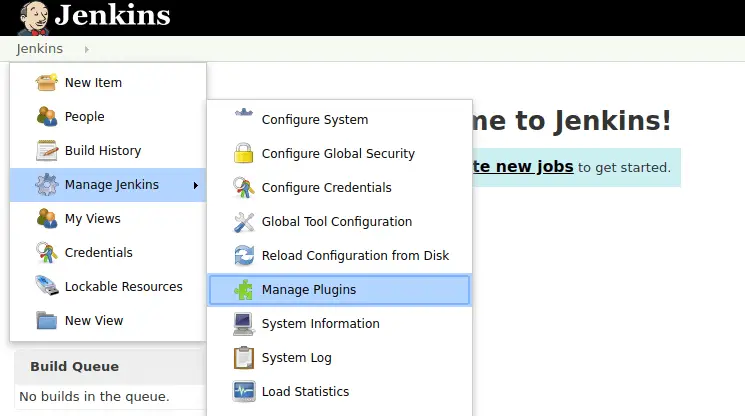Click the Lockable Resources drive icon

click(x=47, y=286)
